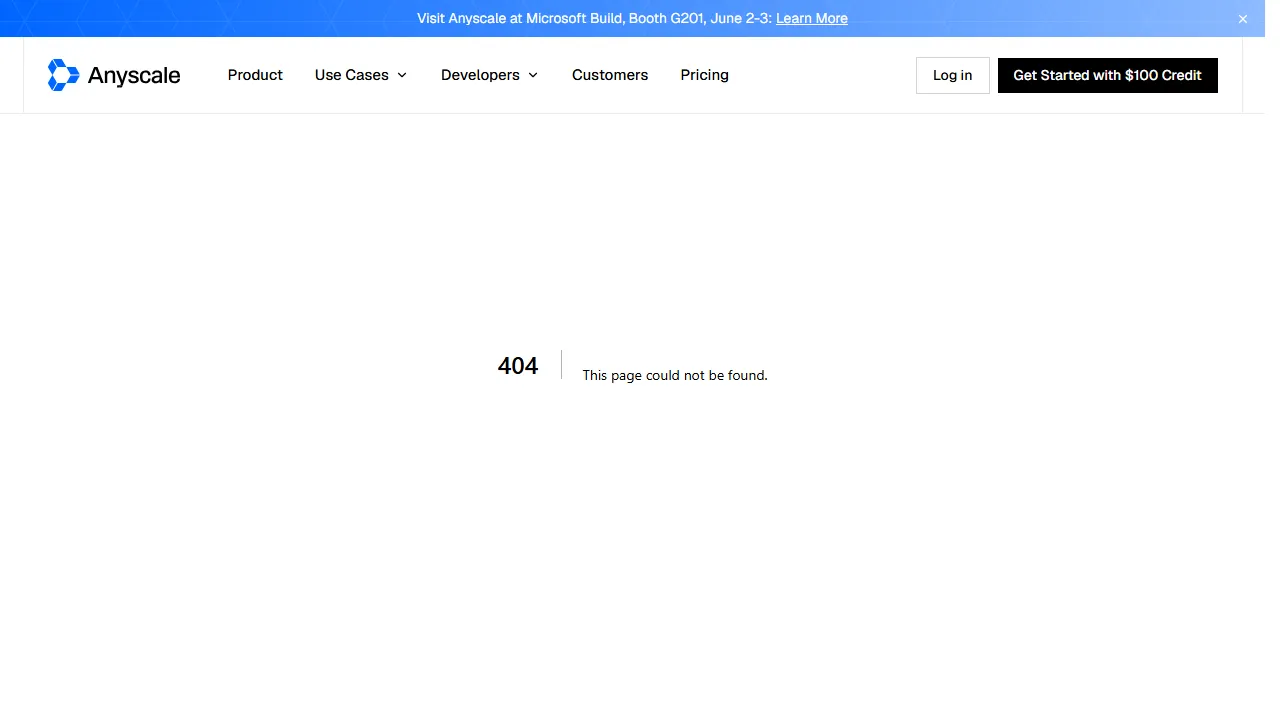Expand the Use Cases chevron arrow

click(x=402, y=75)
